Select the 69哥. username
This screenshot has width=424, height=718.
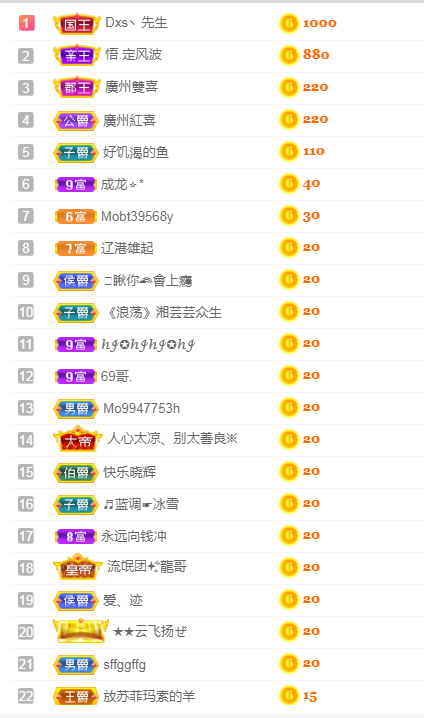[x=116, y=376]
